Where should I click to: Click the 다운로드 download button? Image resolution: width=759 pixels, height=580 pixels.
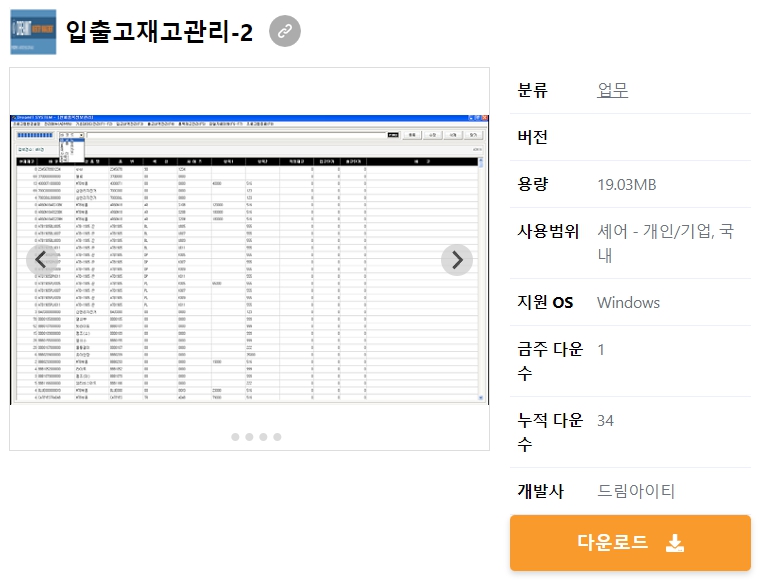[630, 543]
